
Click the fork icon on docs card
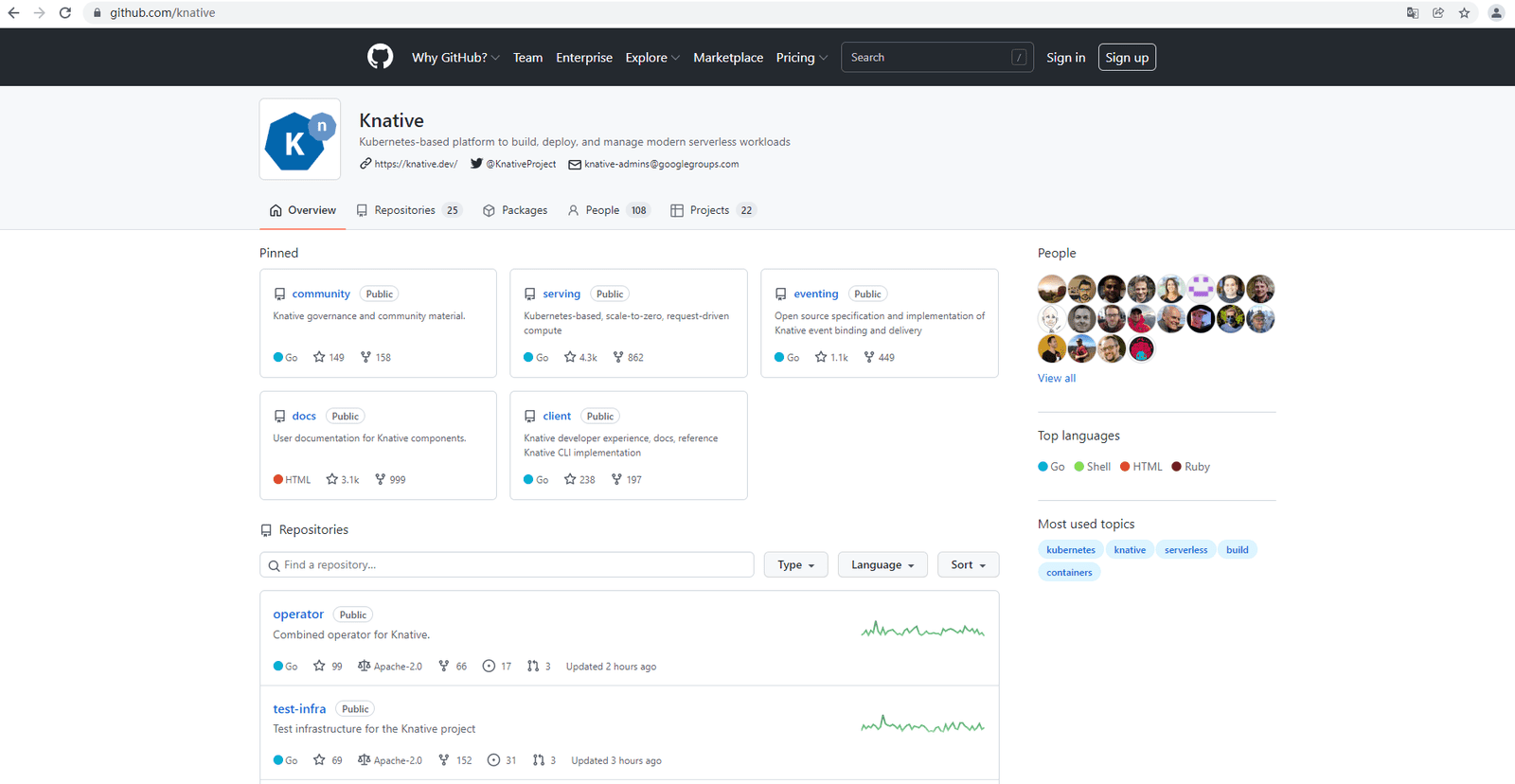pyautogui.click(x=380, y=479)
